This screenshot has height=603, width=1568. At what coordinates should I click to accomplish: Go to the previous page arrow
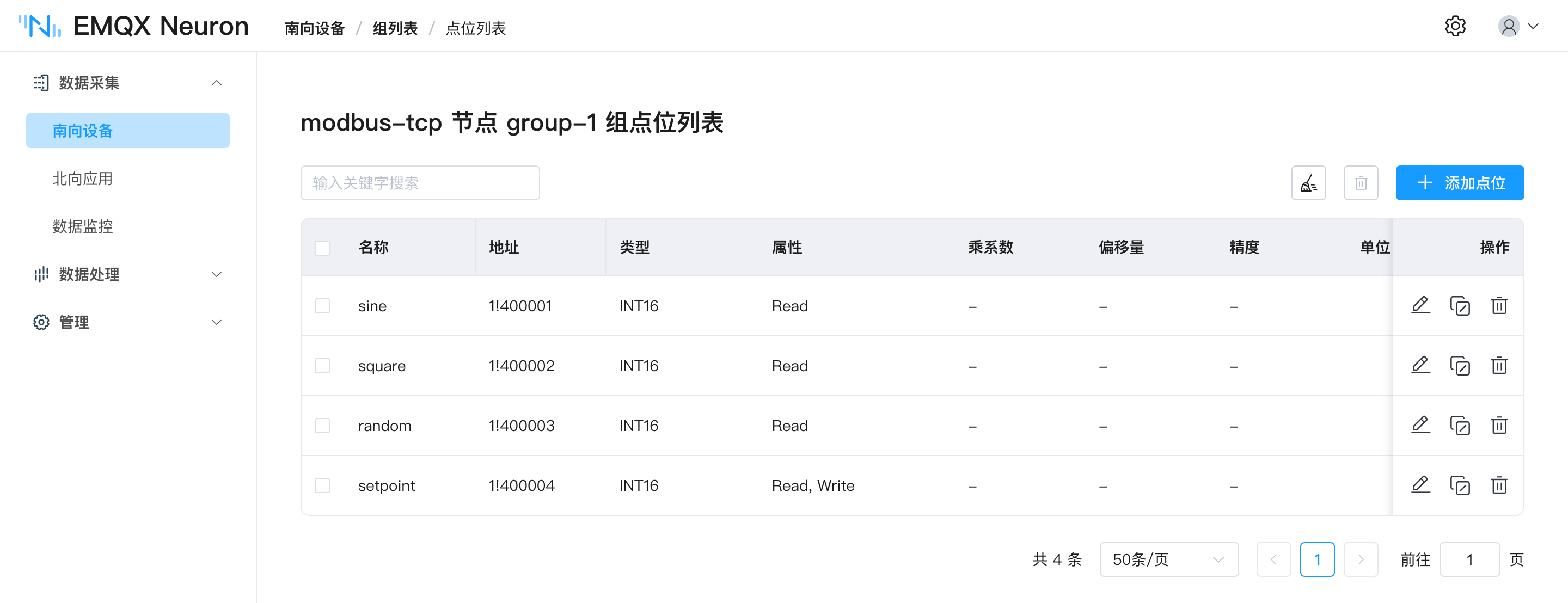[x=1273, y=559]
